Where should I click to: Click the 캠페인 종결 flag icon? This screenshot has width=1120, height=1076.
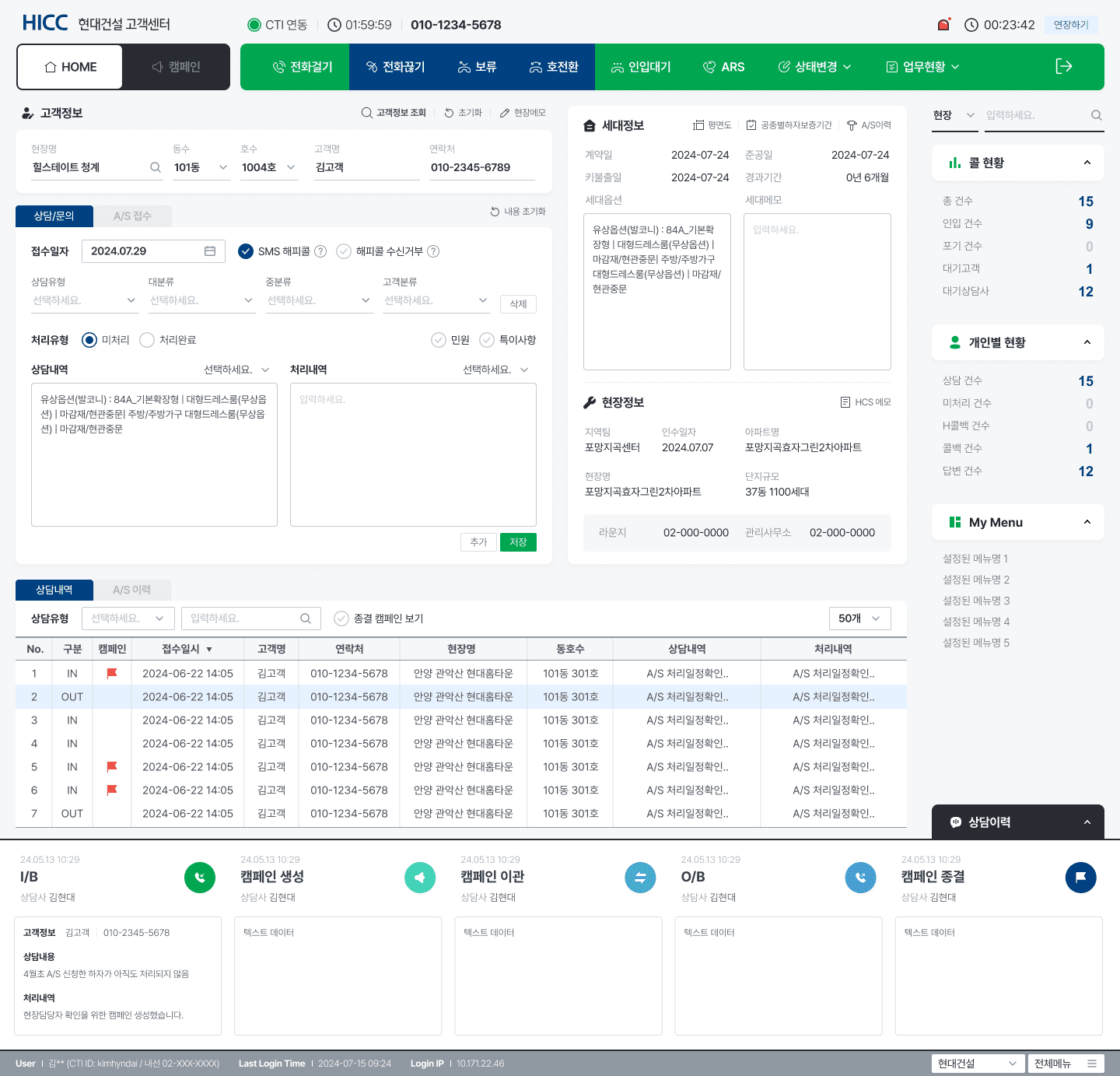click(x=1080, y=878)
